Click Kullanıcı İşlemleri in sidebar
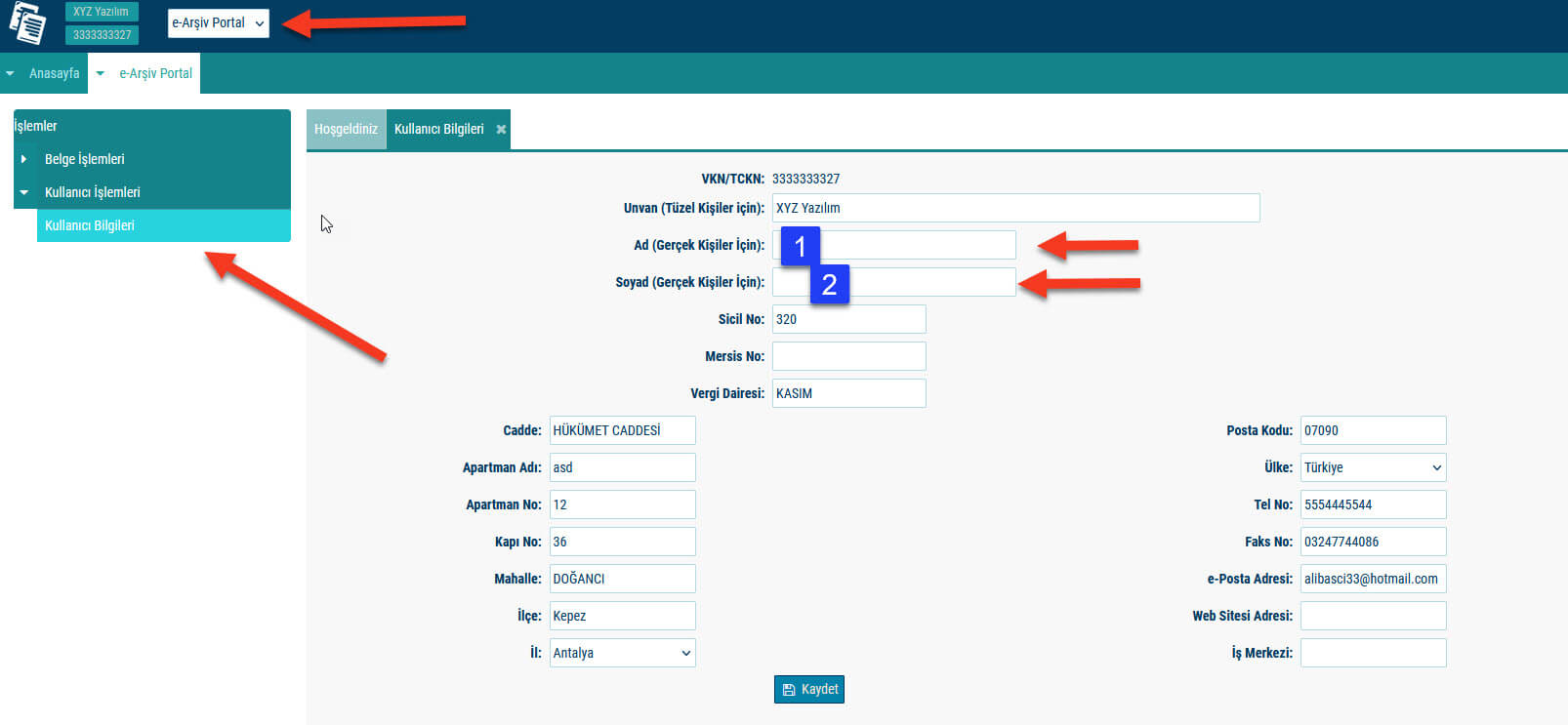Viewport: 1568px width, 725px height. 93,192
